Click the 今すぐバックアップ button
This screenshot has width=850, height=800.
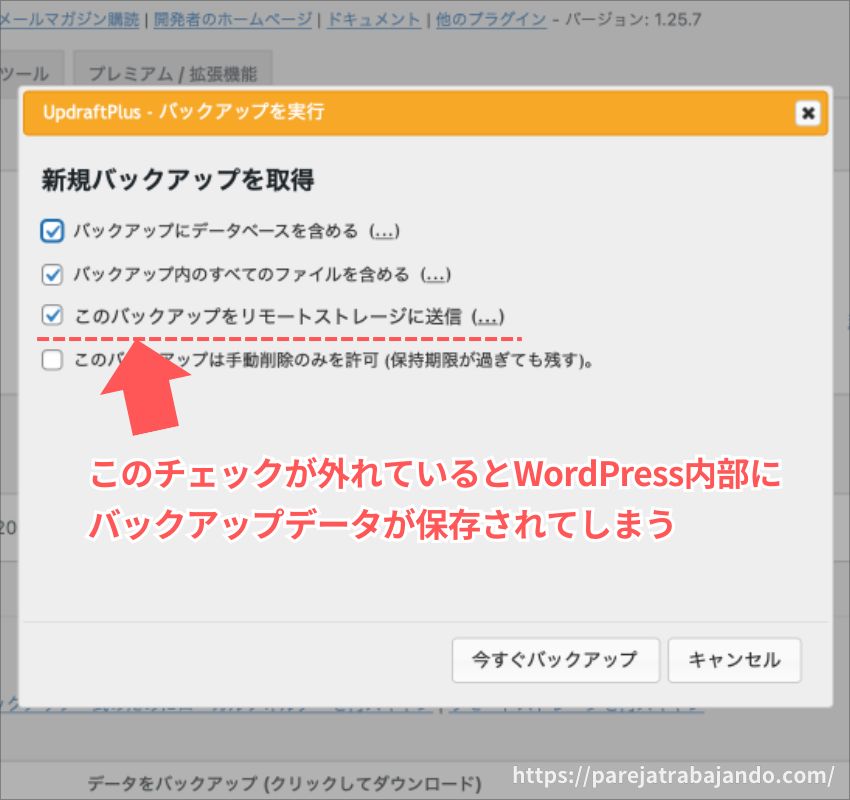pyautogui.click(x=555, y=660)
